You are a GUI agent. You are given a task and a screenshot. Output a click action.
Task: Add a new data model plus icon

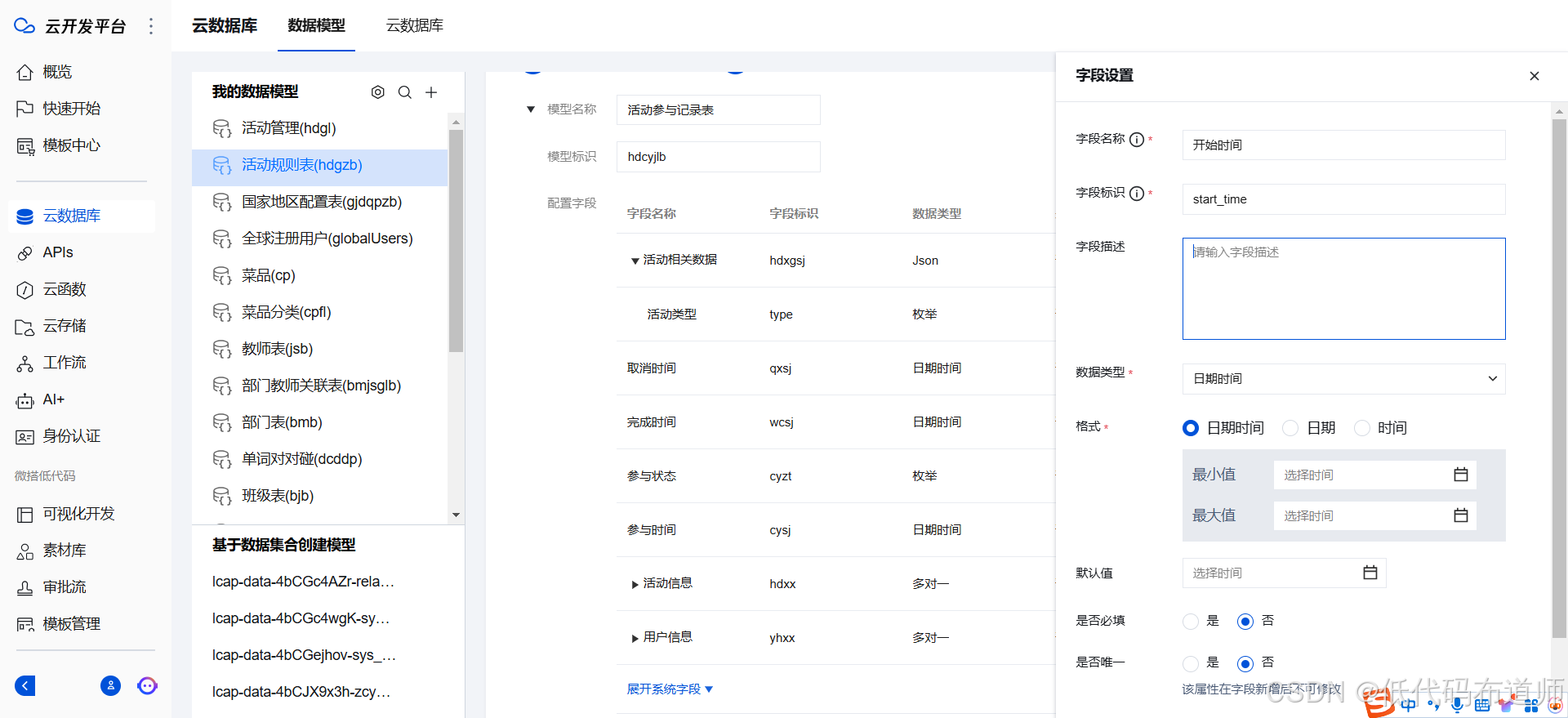point(431,92)
